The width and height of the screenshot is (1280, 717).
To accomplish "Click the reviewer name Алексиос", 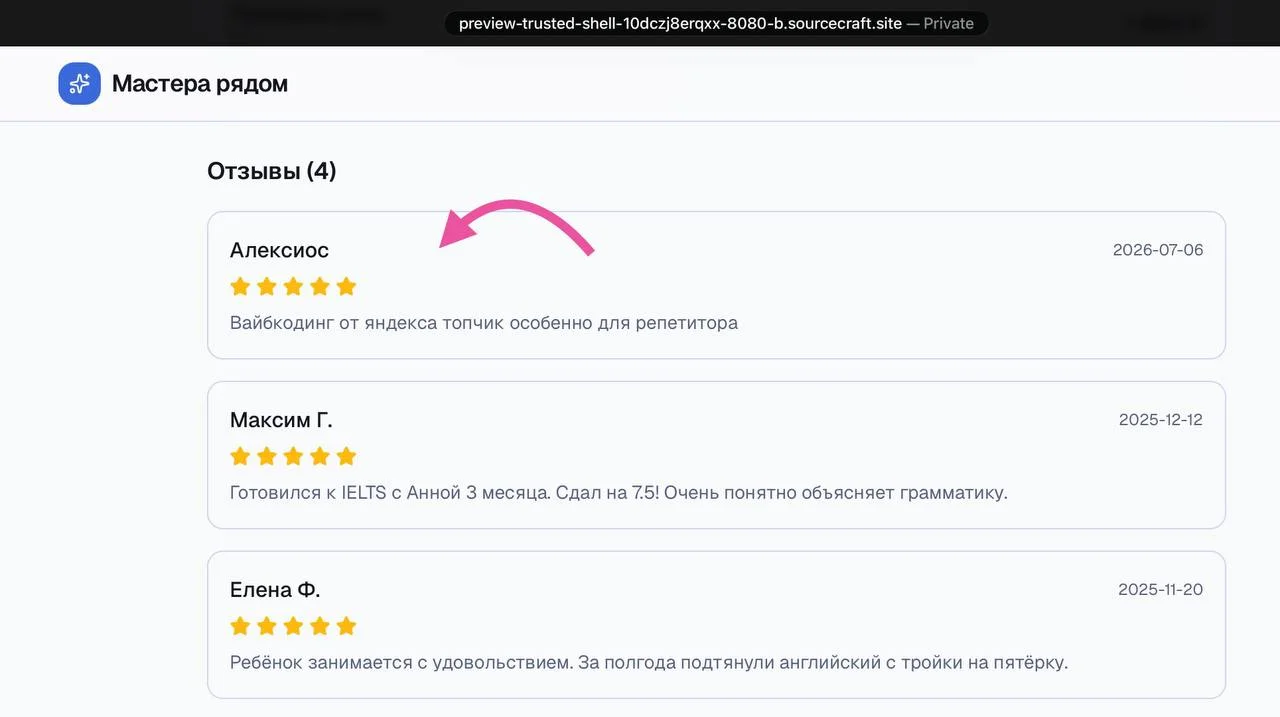I will click(x=279, y=250).
